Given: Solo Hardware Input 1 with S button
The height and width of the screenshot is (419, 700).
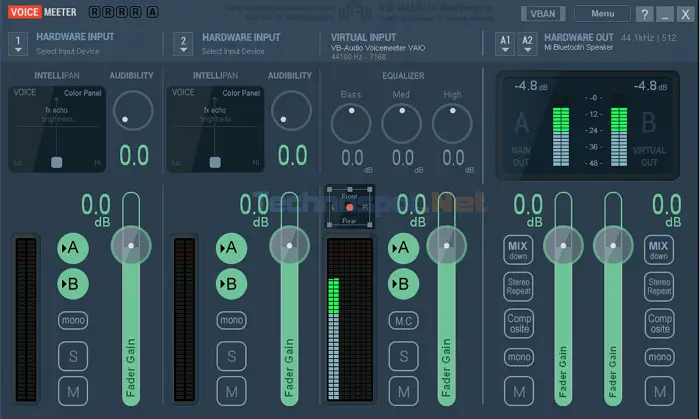Looking at the screenshot, I should coord(73,356).
